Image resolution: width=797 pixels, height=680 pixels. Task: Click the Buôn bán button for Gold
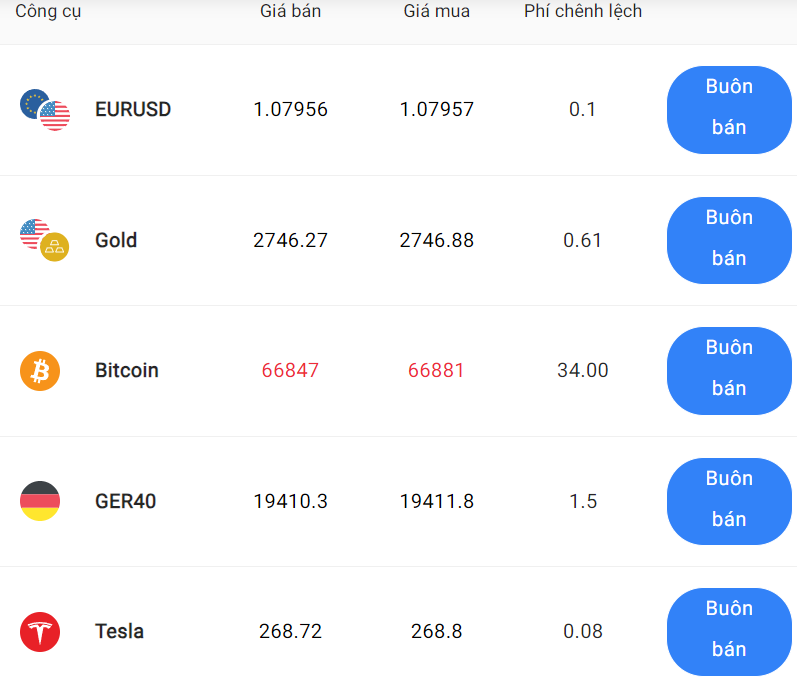[729, 240]
